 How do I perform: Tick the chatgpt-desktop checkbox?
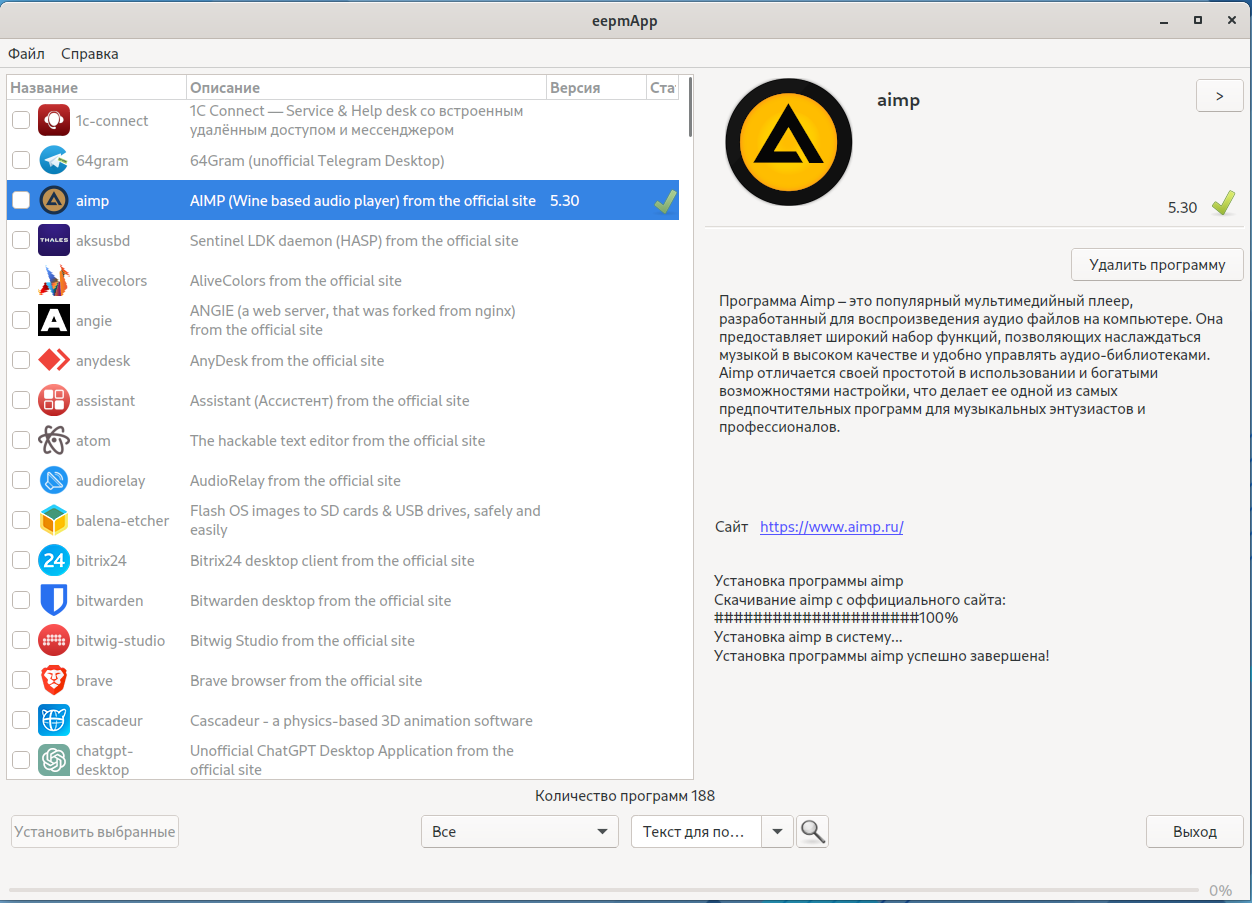pyautogui.click(x=21, y=760)
